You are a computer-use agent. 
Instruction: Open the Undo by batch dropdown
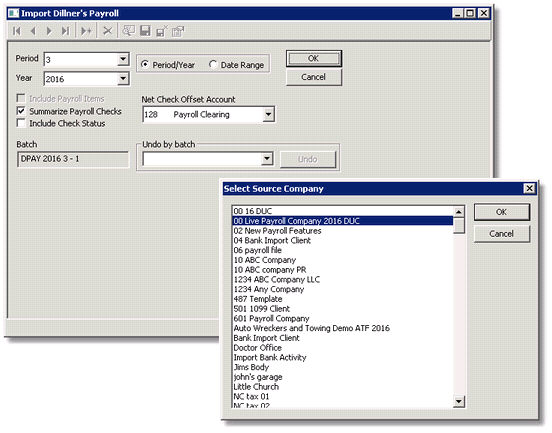point(267,159)
